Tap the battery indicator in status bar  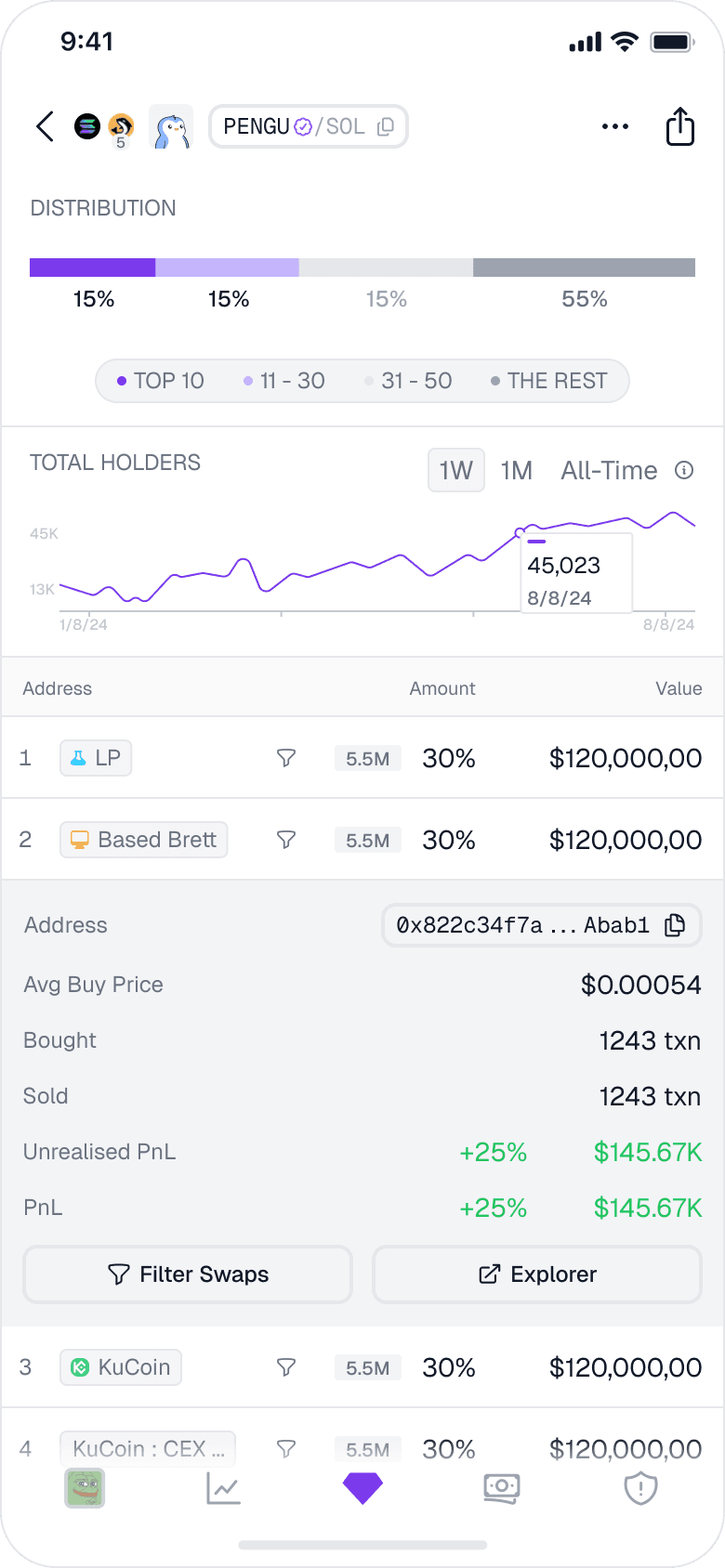pyautogui.click(x=673, y=42)
